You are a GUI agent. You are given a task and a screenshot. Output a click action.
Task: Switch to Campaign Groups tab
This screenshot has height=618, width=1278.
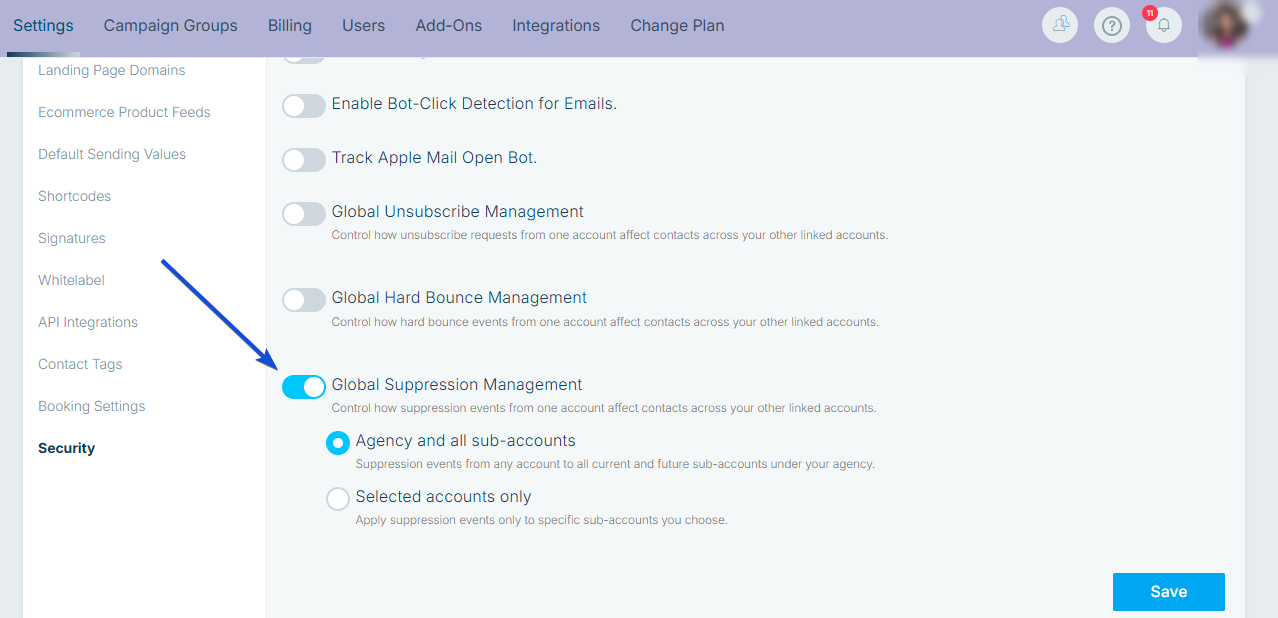click(171, 25)
